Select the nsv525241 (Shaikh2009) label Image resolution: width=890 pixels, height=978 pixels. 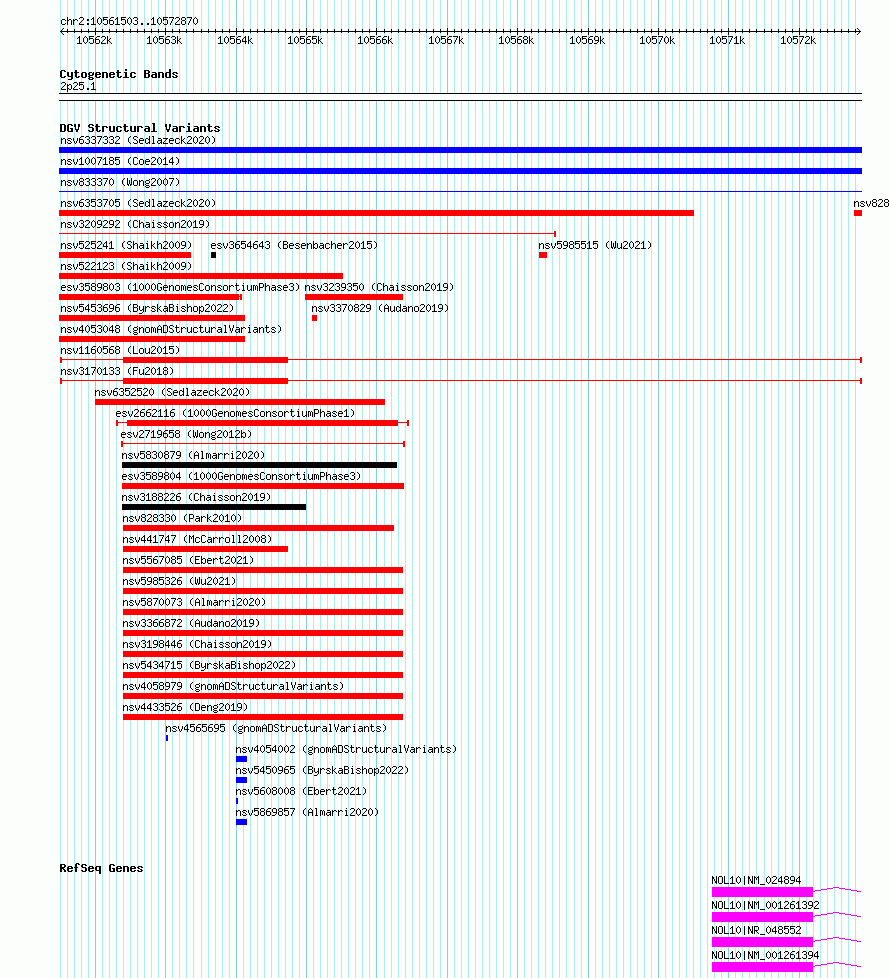[x=126, y=245]
